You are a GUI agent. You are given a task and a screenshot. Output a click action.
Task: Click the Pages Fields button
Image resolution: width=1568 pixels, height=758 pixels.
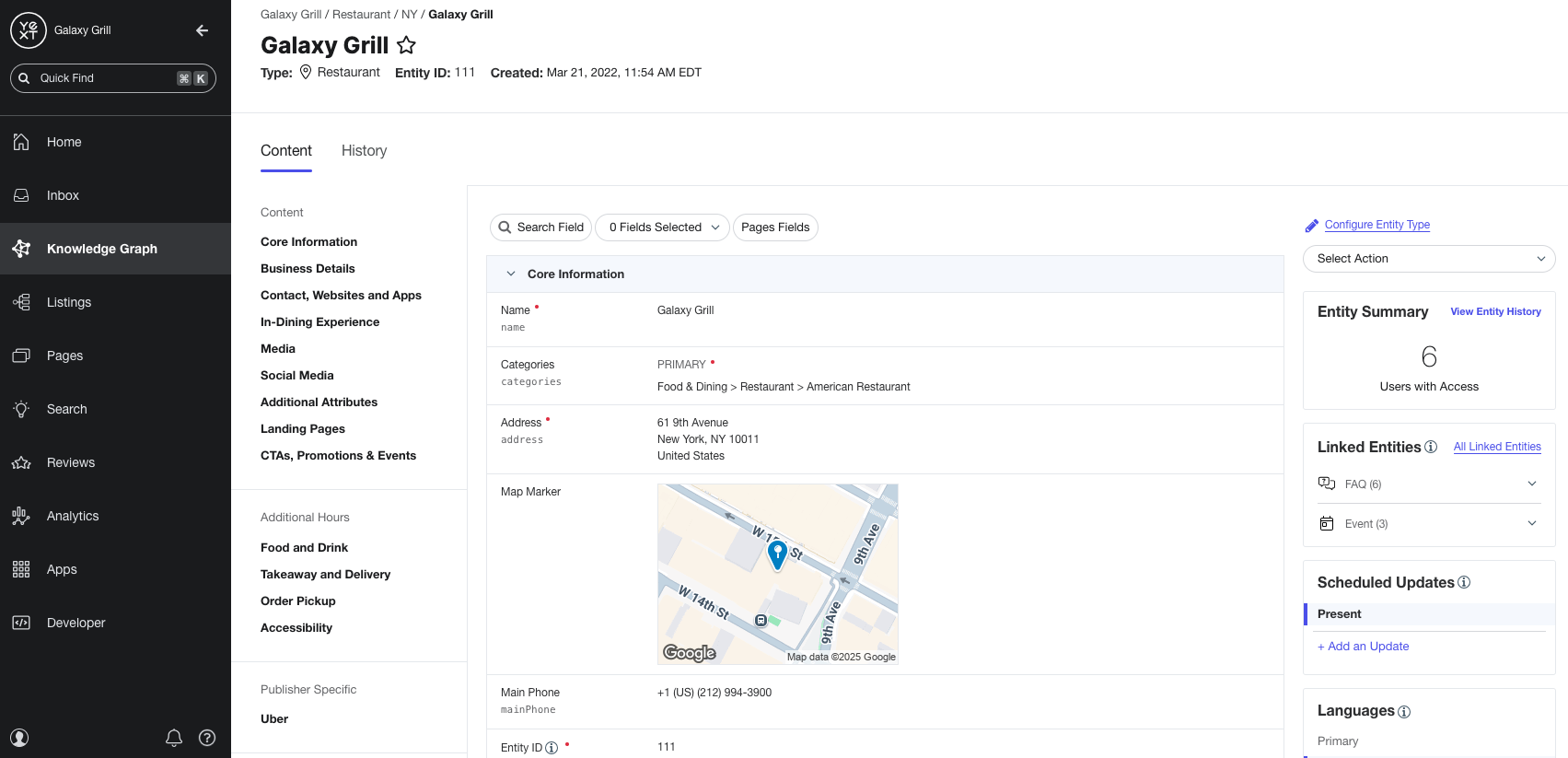click(775, 227)
